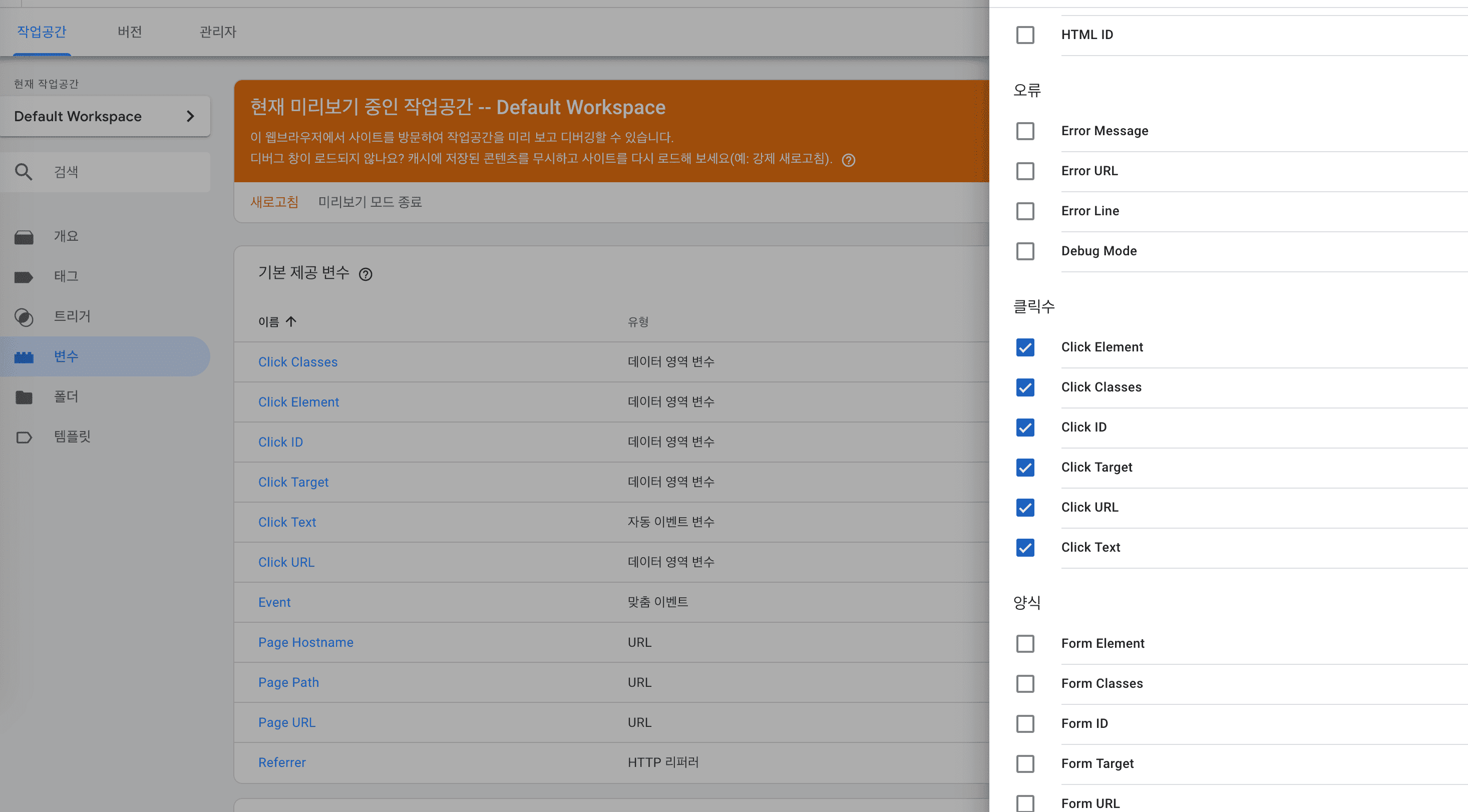
Task: Click the Folders (폴더) sidebar icon
Action: [24, 397]
